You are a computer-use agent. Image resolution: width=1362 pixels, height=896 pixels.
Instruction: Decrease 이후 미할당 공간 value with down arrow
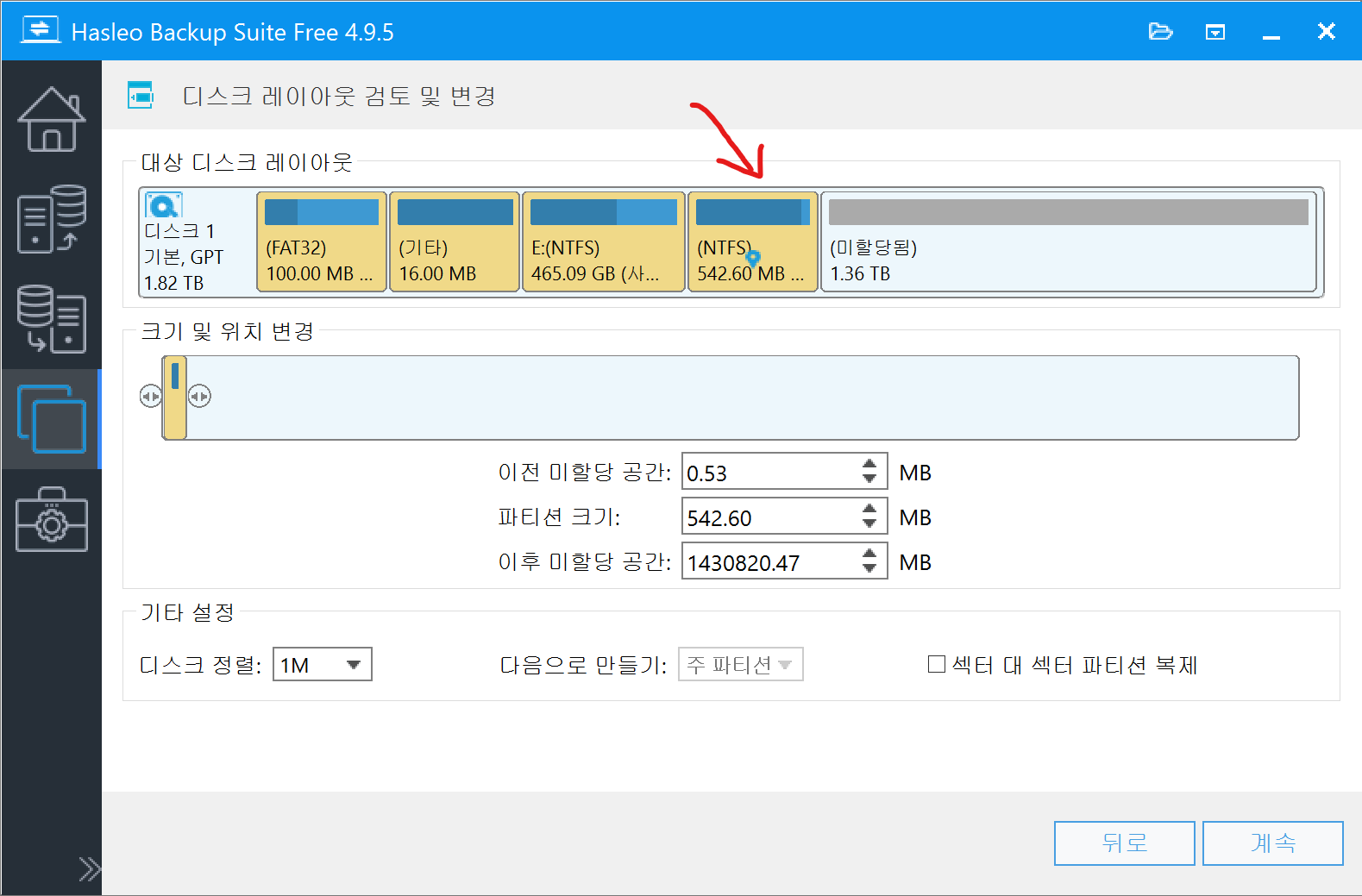click(x=869, y=569)
